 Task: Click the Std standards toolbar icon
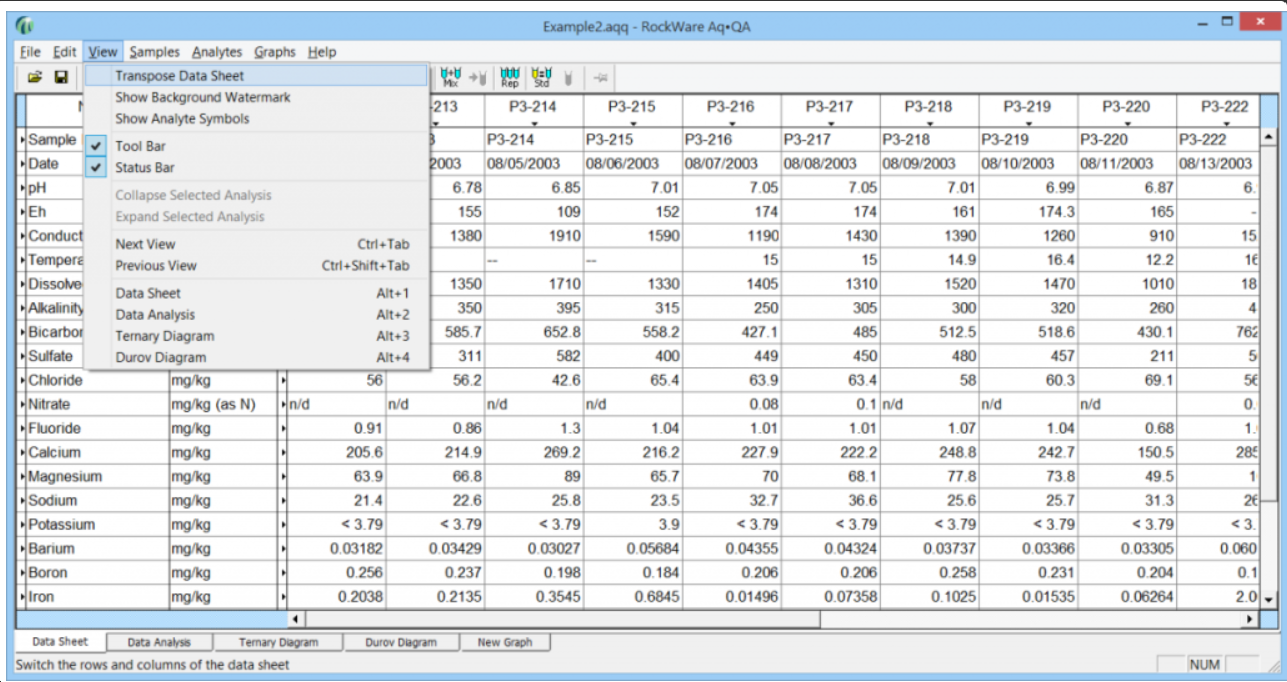point(541,77)
